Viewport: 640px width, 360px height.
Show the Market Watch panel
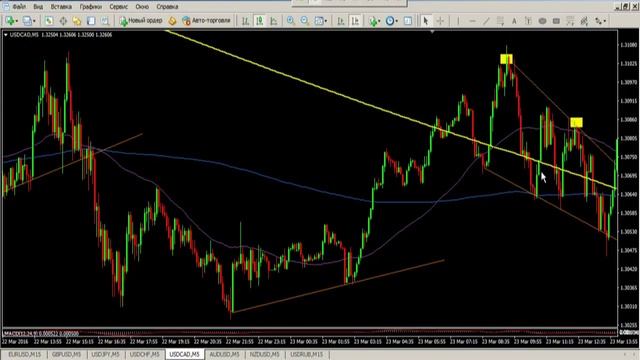point(49,21)
